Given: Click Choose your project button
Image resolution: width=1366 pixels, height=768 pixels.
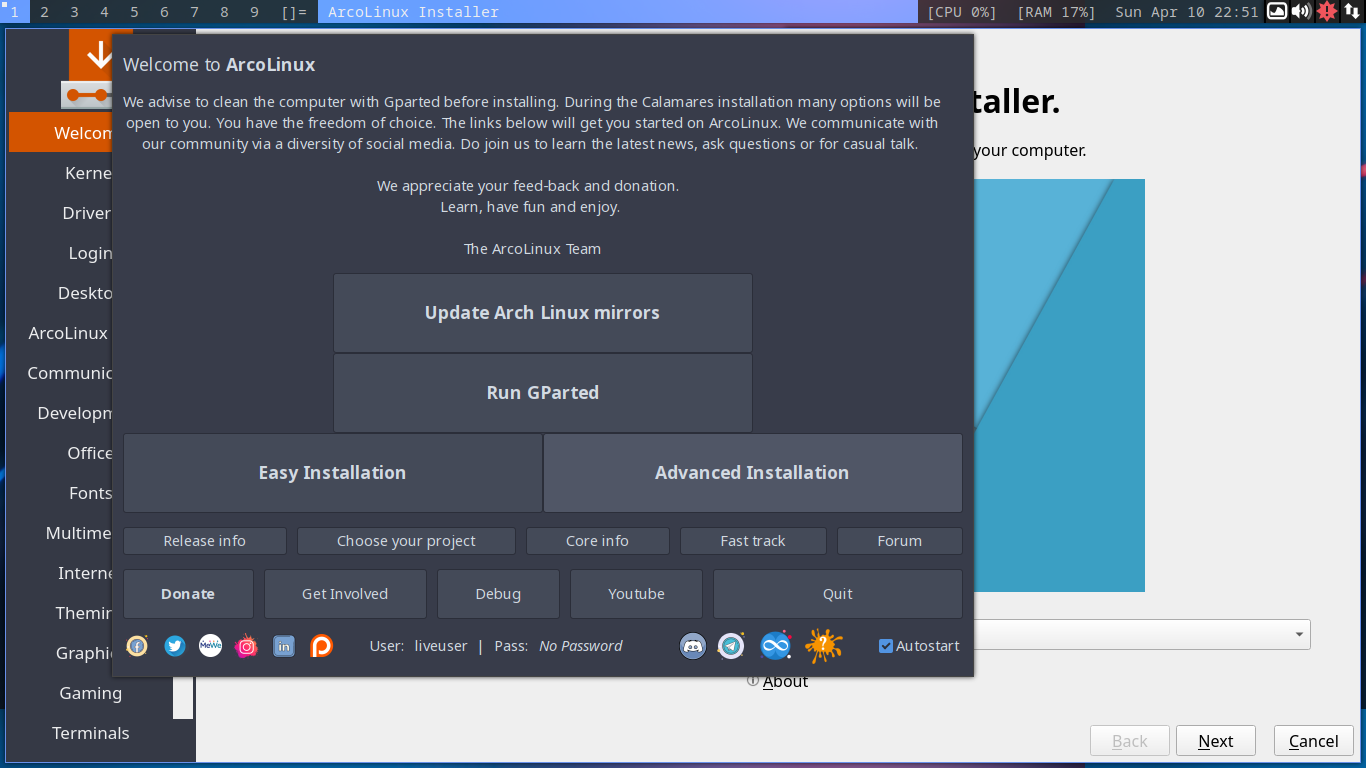Looking at the screenshot, I should (x=406, y=541).
